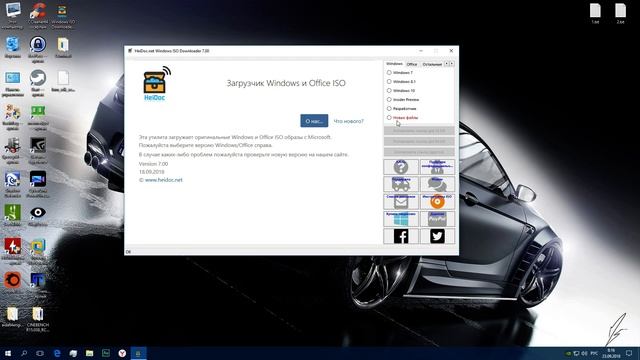Viewport: 640px width, 360px height.
Task: Open Windows ISO Downloader desktop icon
Action: 62,16
